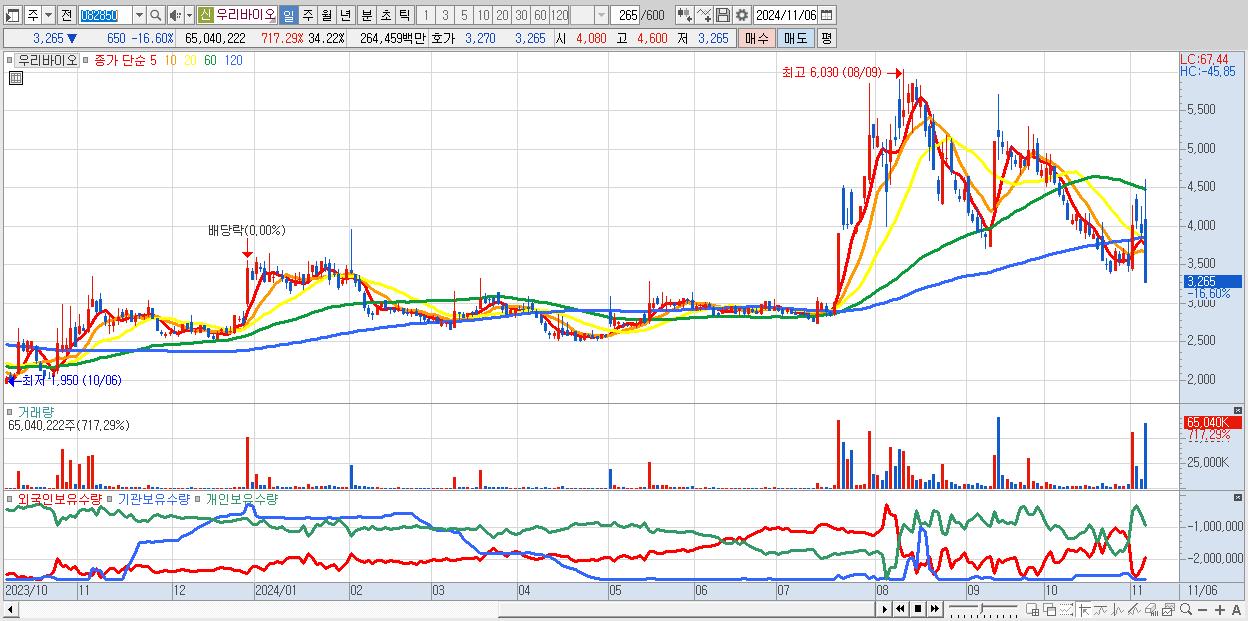The image size is (1248, 621).
Task: Adjust the replay speed slider
Action: click(x=984, y=609)
